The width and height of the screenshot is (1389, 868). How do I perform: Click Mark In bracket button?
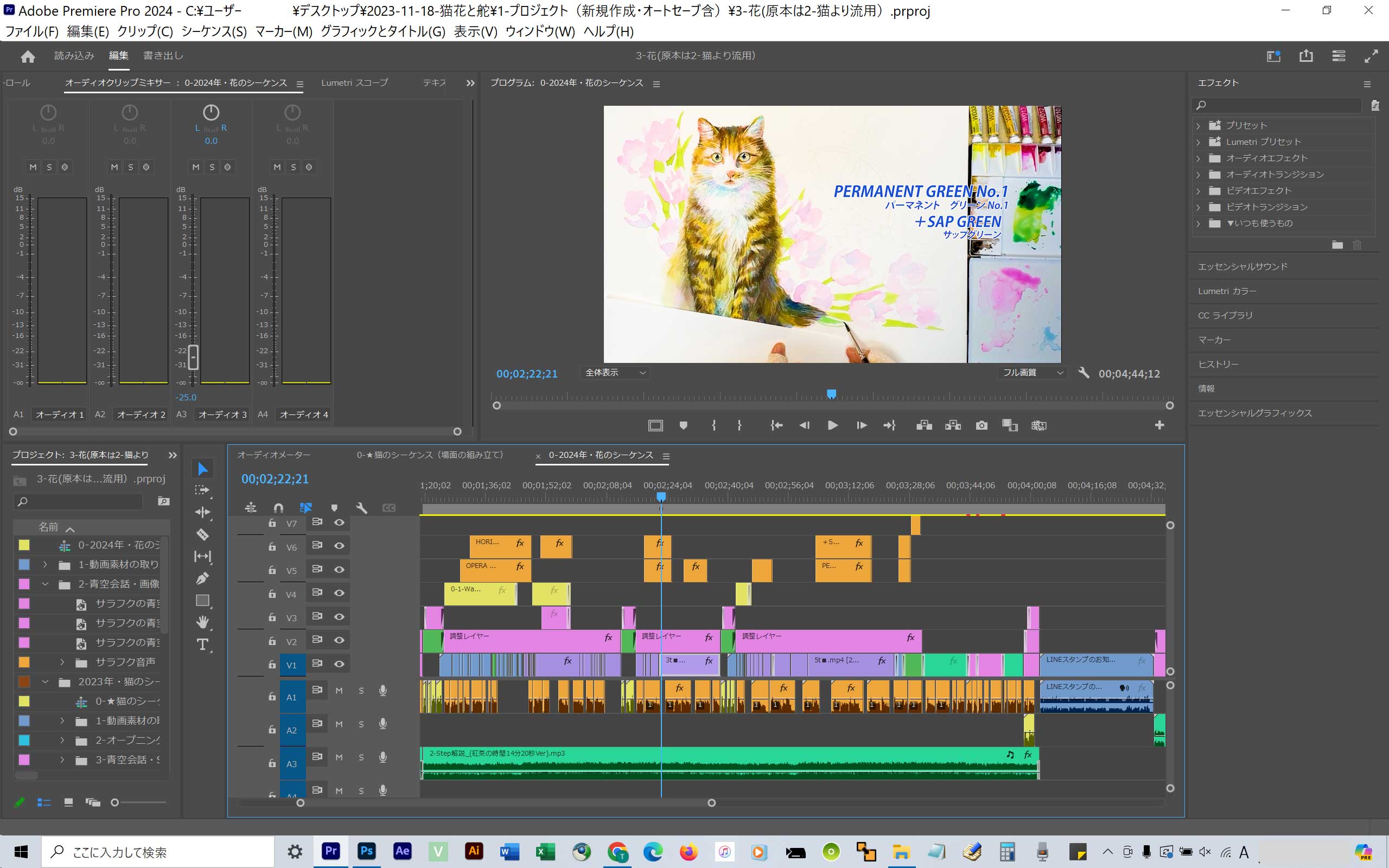pos(713,425)
